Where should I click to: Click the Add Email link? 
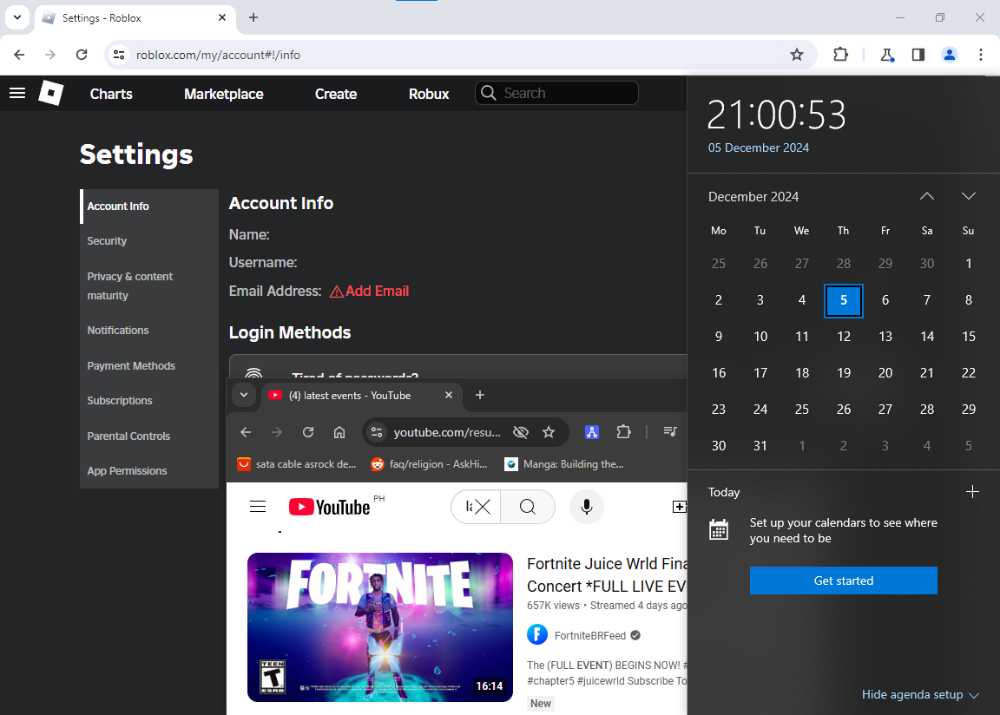point(369,291)
